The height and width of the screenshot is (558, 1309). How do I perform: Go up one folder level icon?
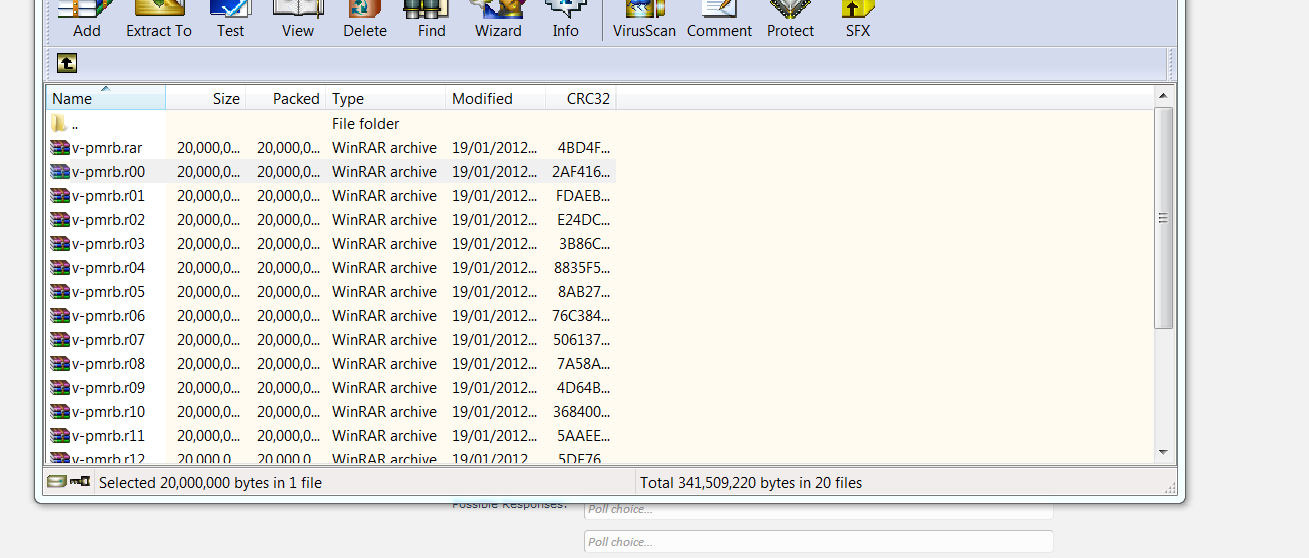point(67,63)
